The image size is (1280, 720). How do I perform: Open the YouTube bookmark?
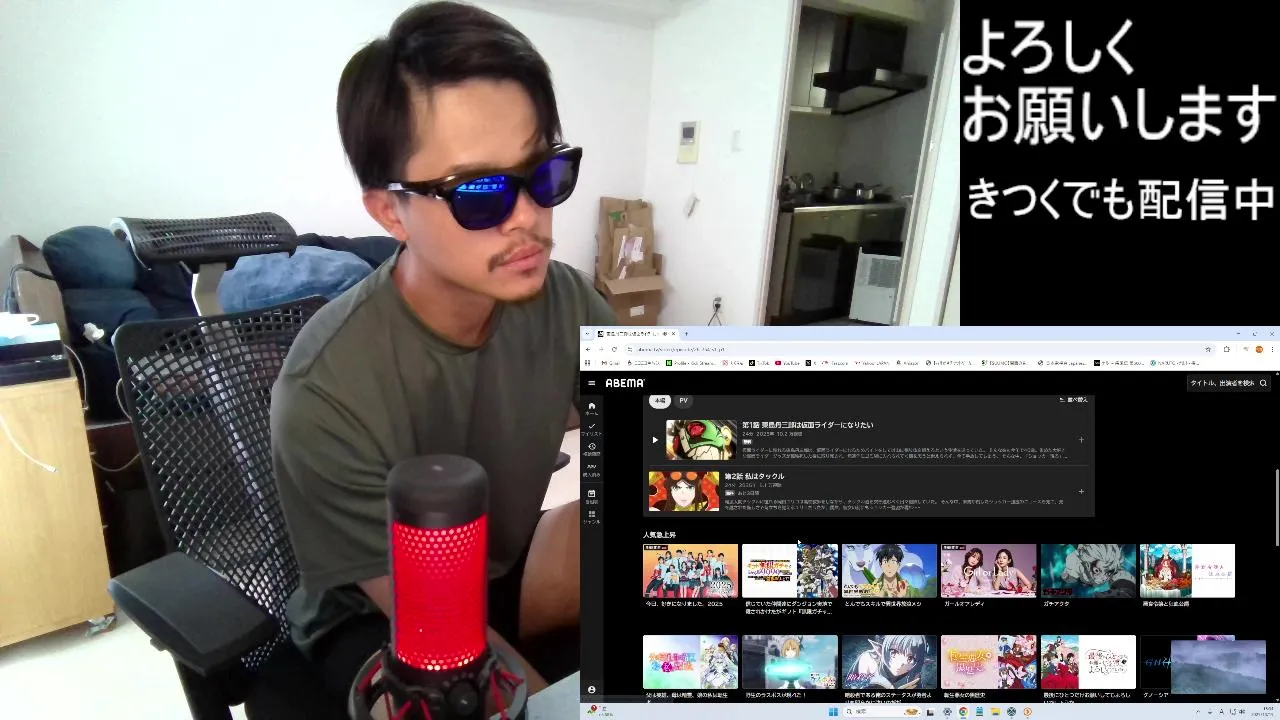(787, 362)
